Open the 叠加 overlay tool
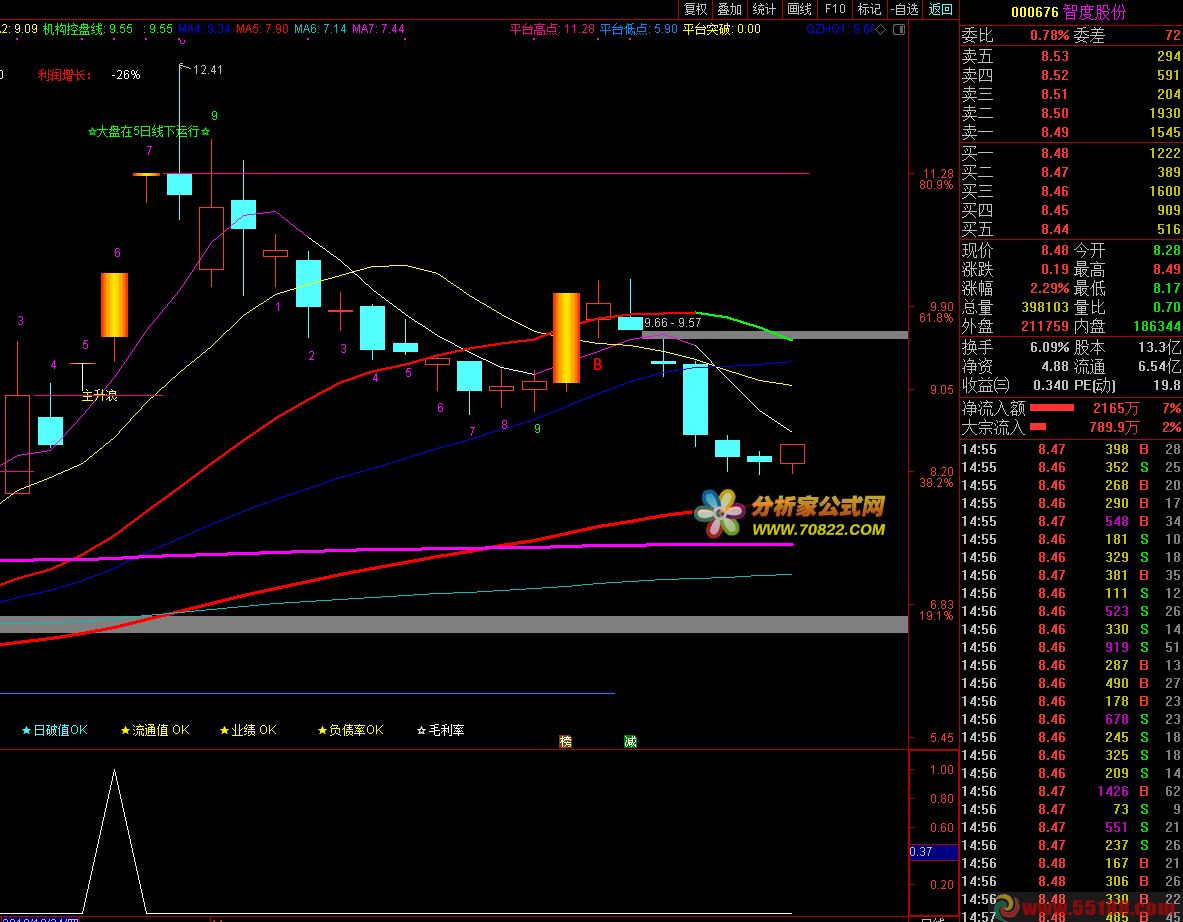 (730, 9)
